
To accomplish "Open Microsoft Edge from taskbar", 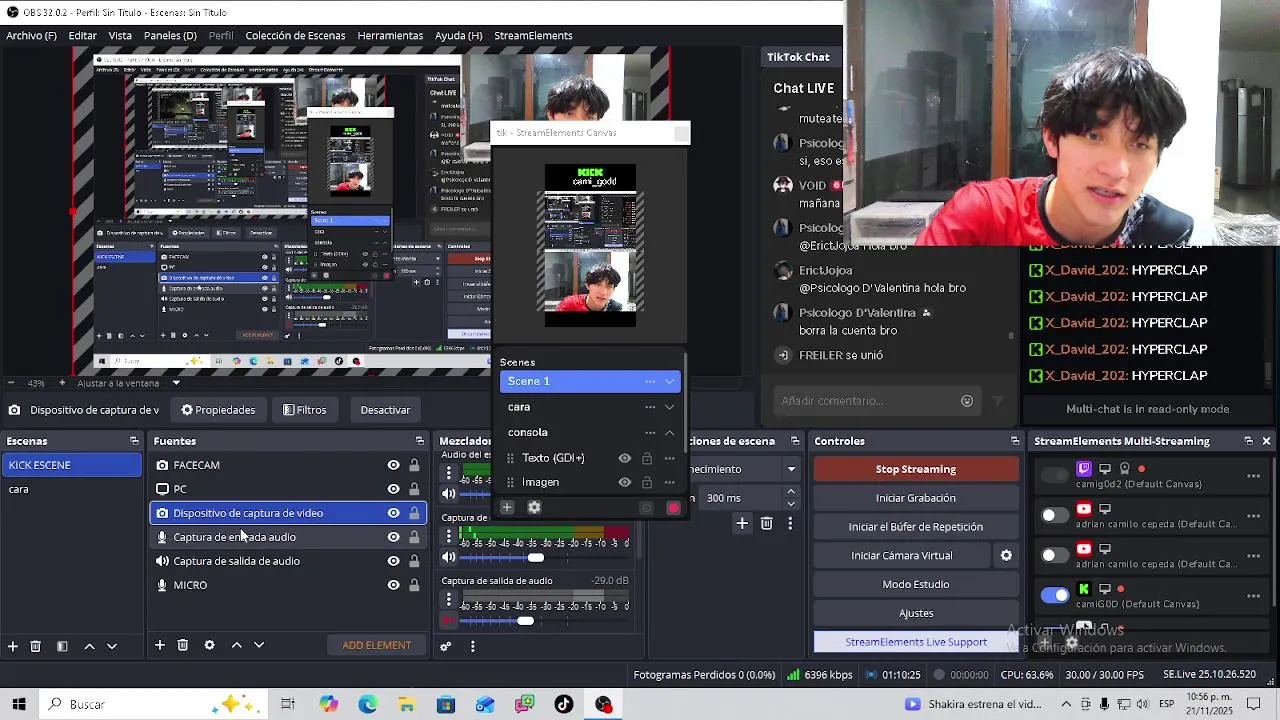I will (367, 704).
